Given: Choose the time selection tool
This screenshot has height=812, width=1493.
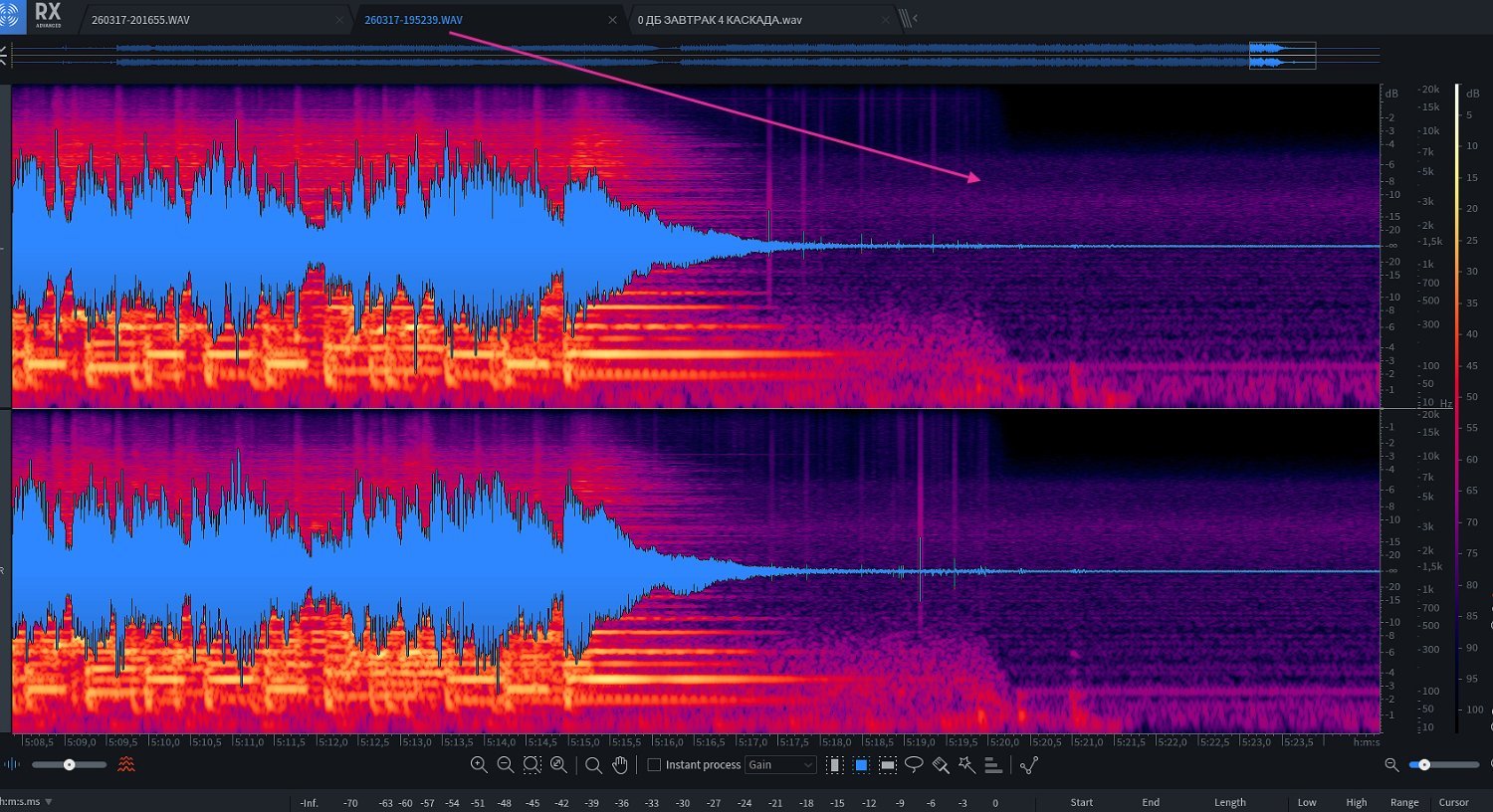Looking at the screenshot, I should click(835, 765).
